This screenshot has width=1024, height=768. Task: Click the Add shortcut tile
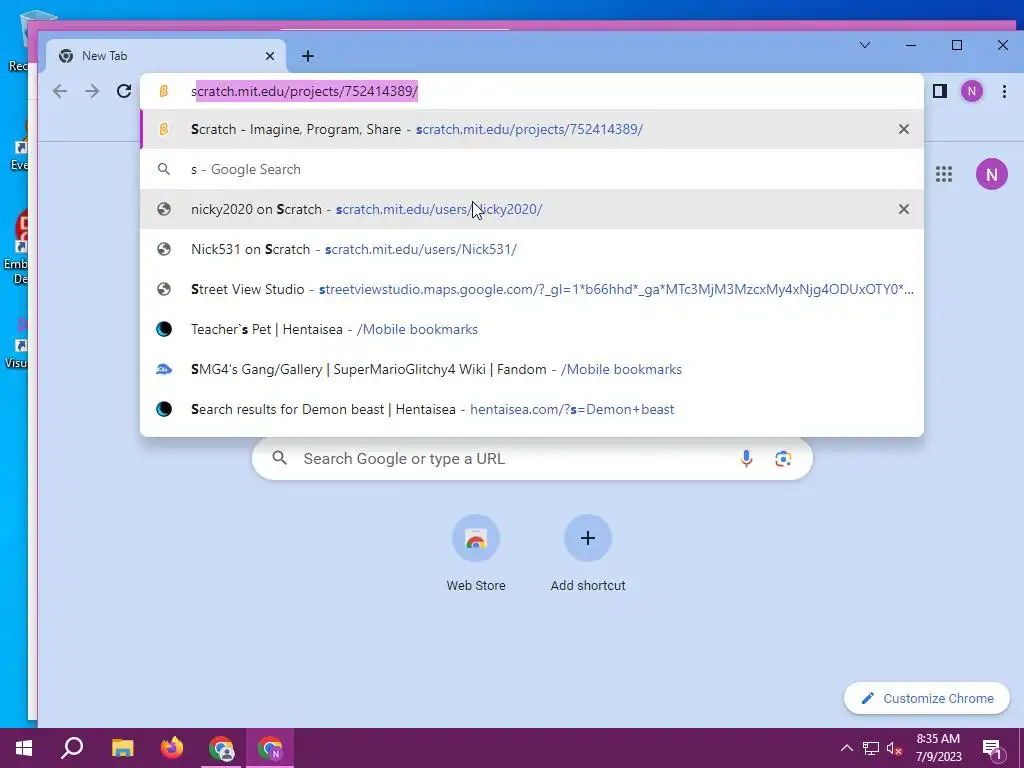tap(588, 552)
